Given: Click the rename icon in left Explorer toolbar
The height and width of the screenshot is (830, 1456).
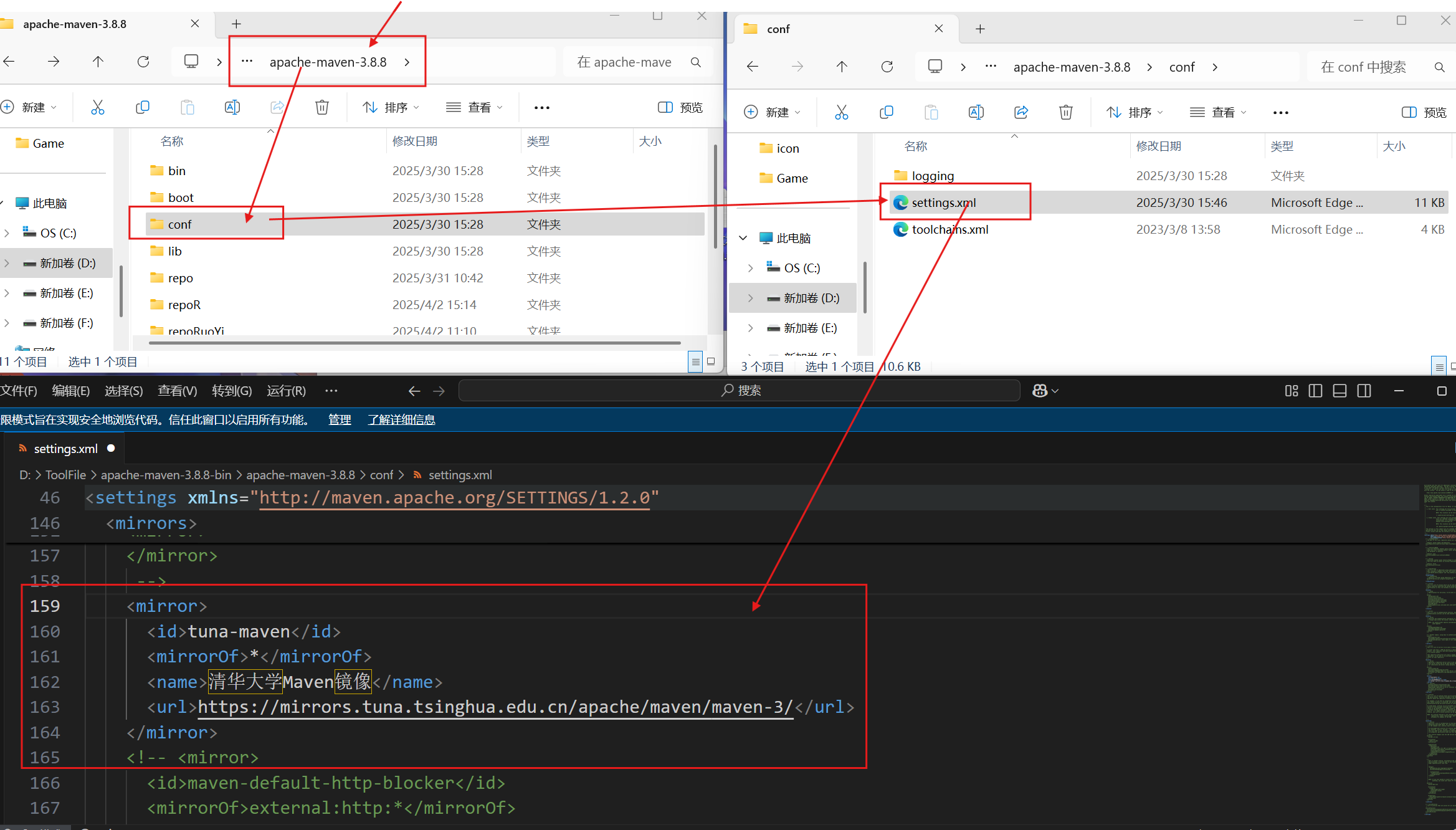Looking at the screenshot, I should (x=232, y=107).
